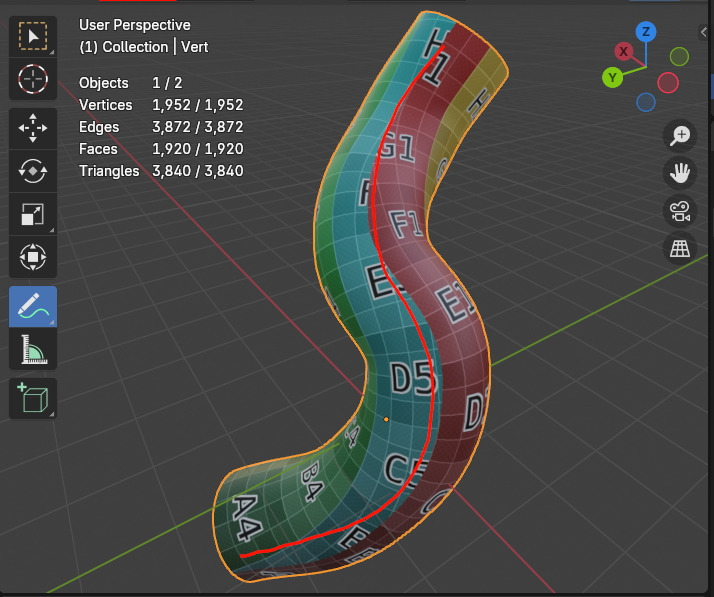This screenshot has width=714, height=597.
Task: Click the Annotate pencil tool
Action: pyautogui.click(x=33, y=306)
